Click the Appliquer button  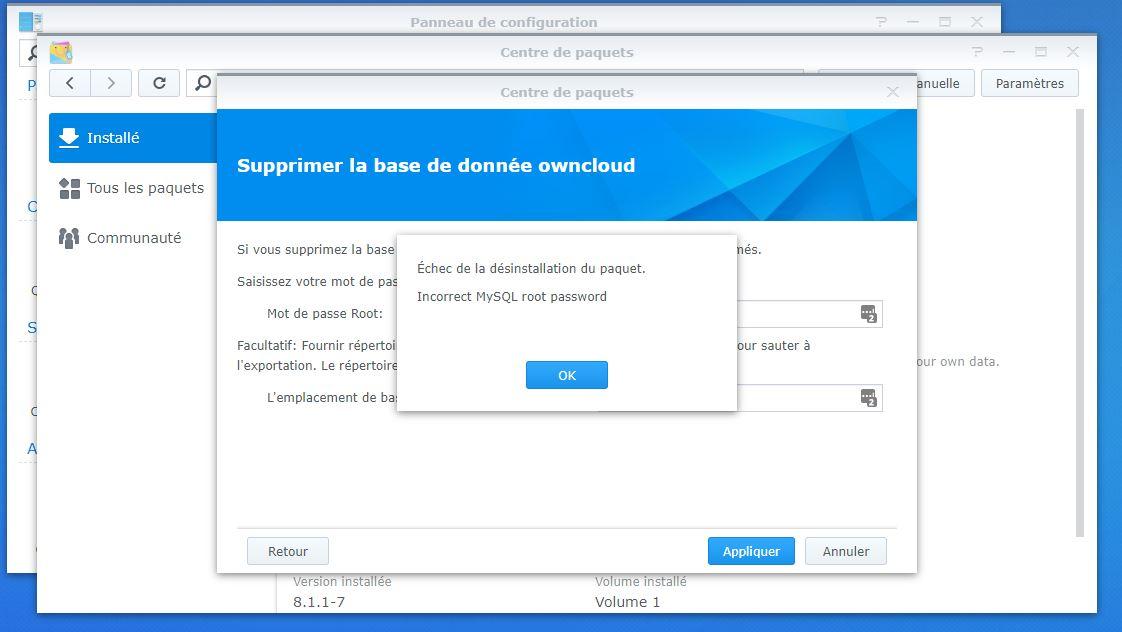751,551
